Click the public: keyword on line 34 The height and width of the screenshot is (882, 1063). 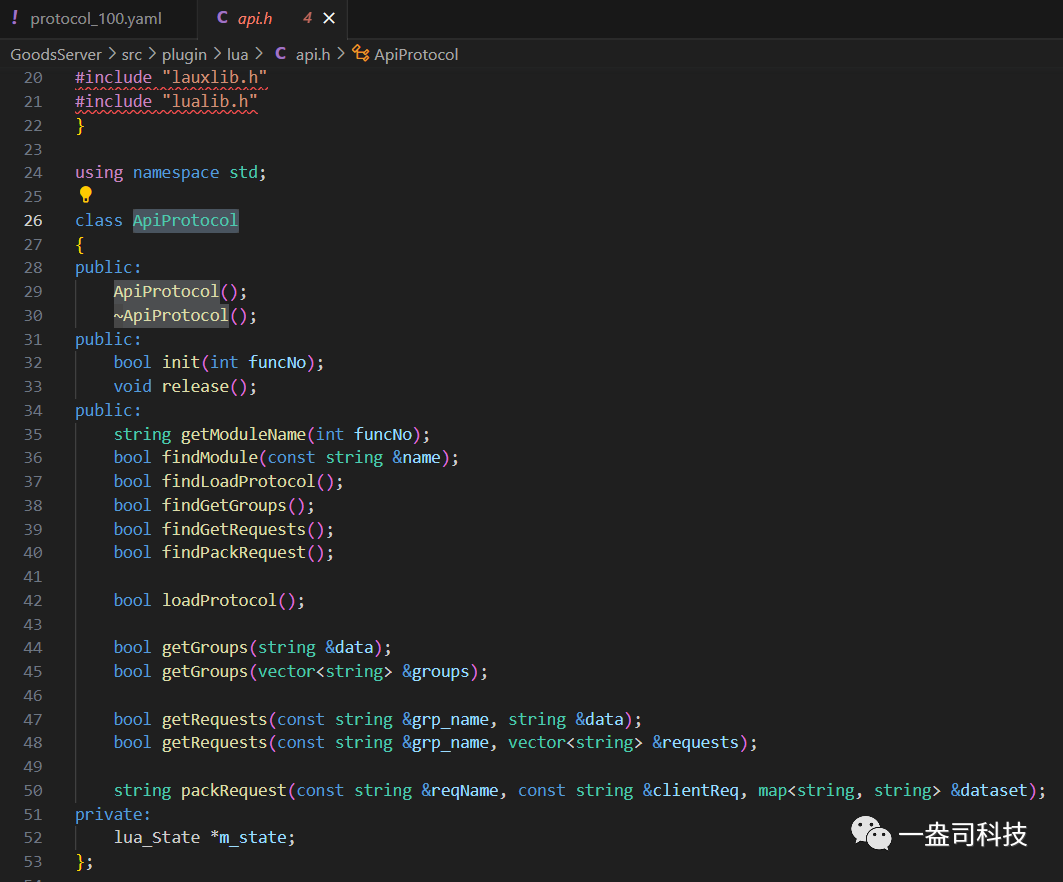tap(108, 411)
